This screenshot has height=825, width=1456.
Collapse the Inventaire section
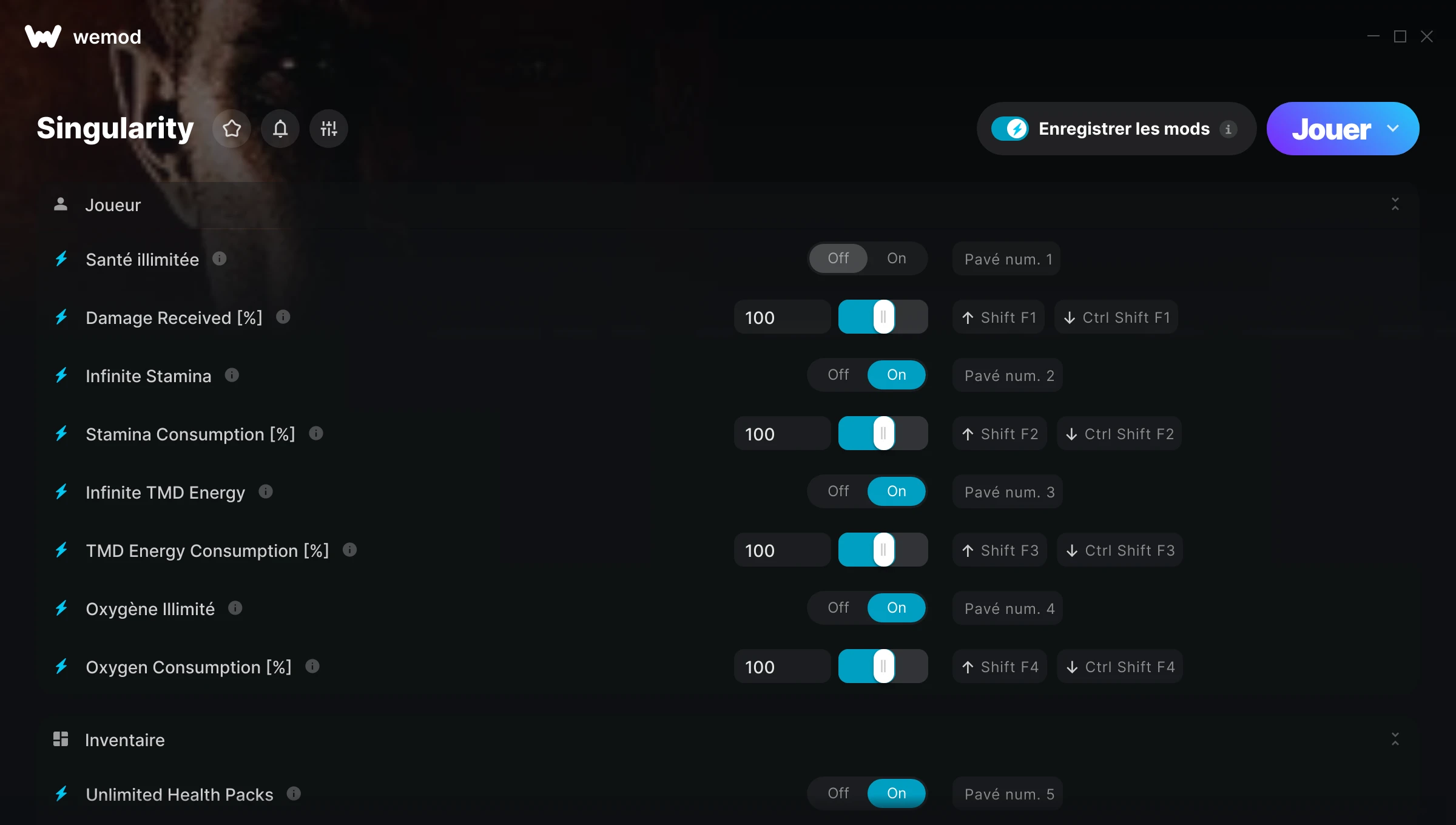[x=1395, y=739]
